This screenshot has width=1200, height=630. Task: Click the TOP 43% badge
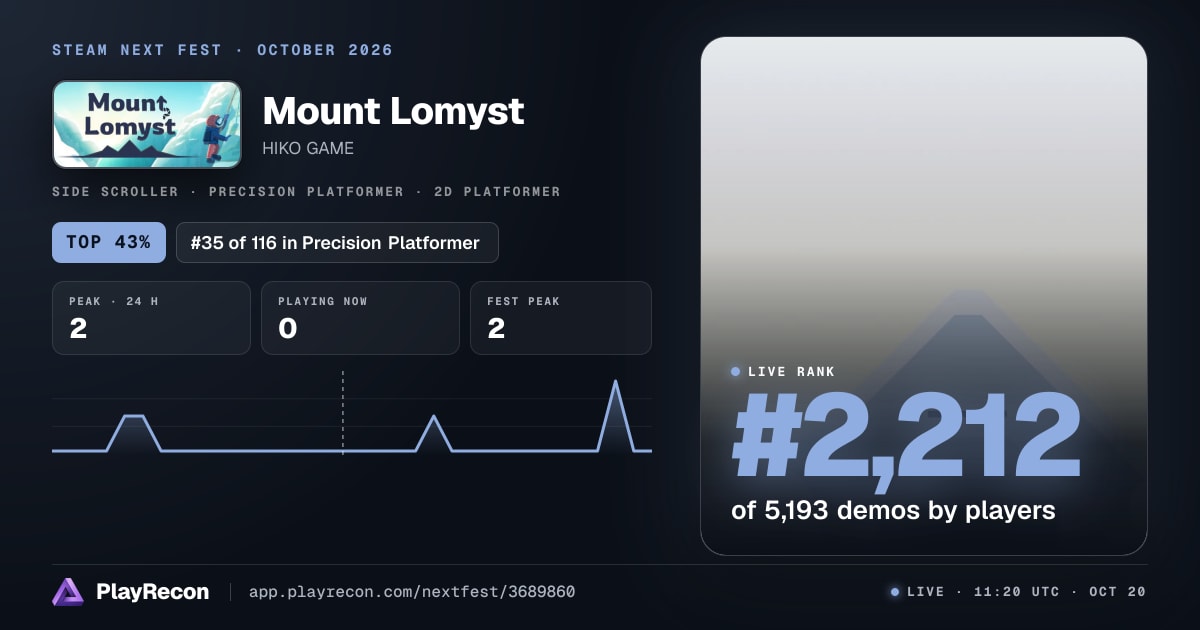(x=109, y=243)
